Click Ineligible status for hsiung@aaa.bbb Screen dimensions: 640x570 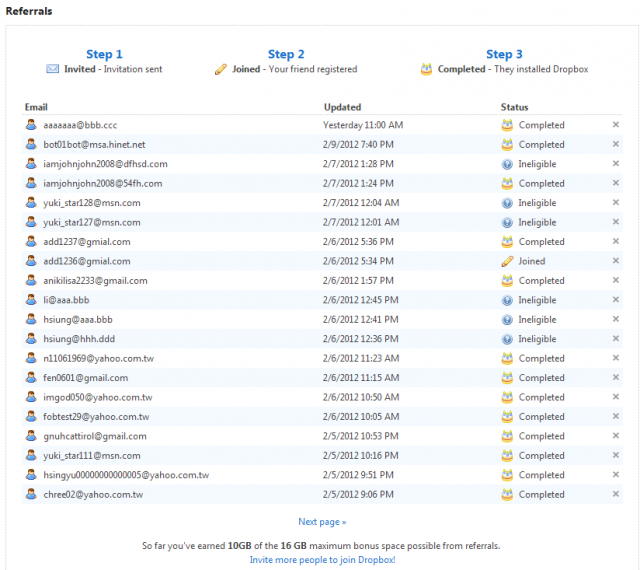pyautogui.click(x=537, y=320)
